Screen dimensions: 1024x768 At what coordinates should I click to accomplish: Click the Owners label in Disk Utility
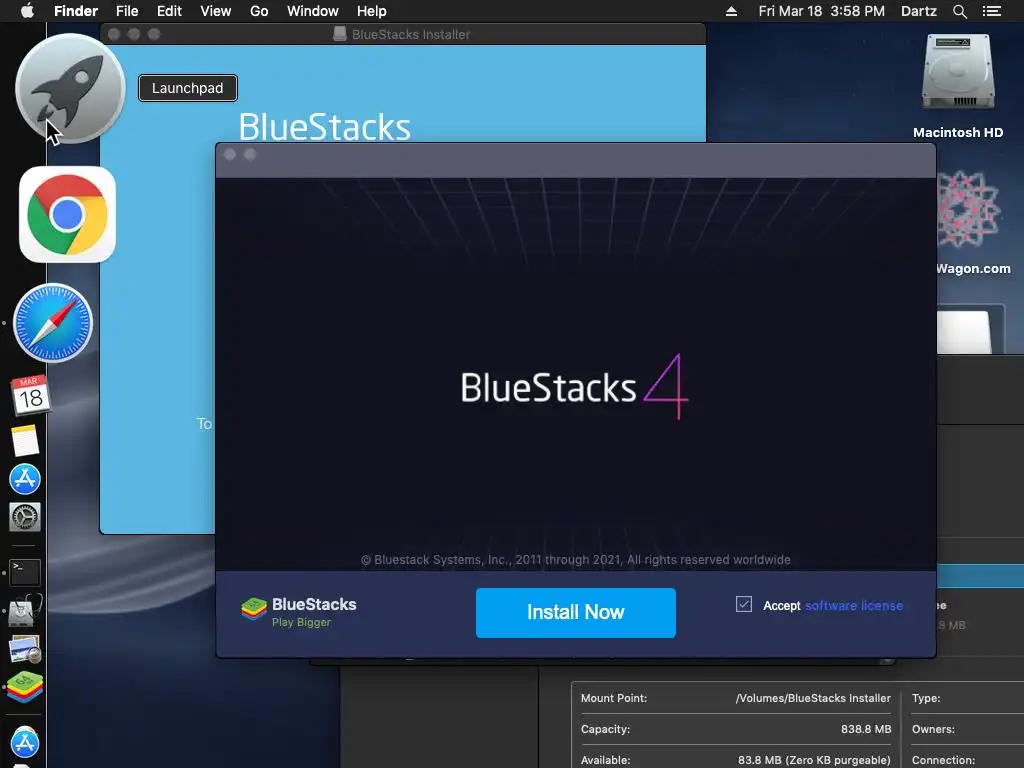point(933,729)
